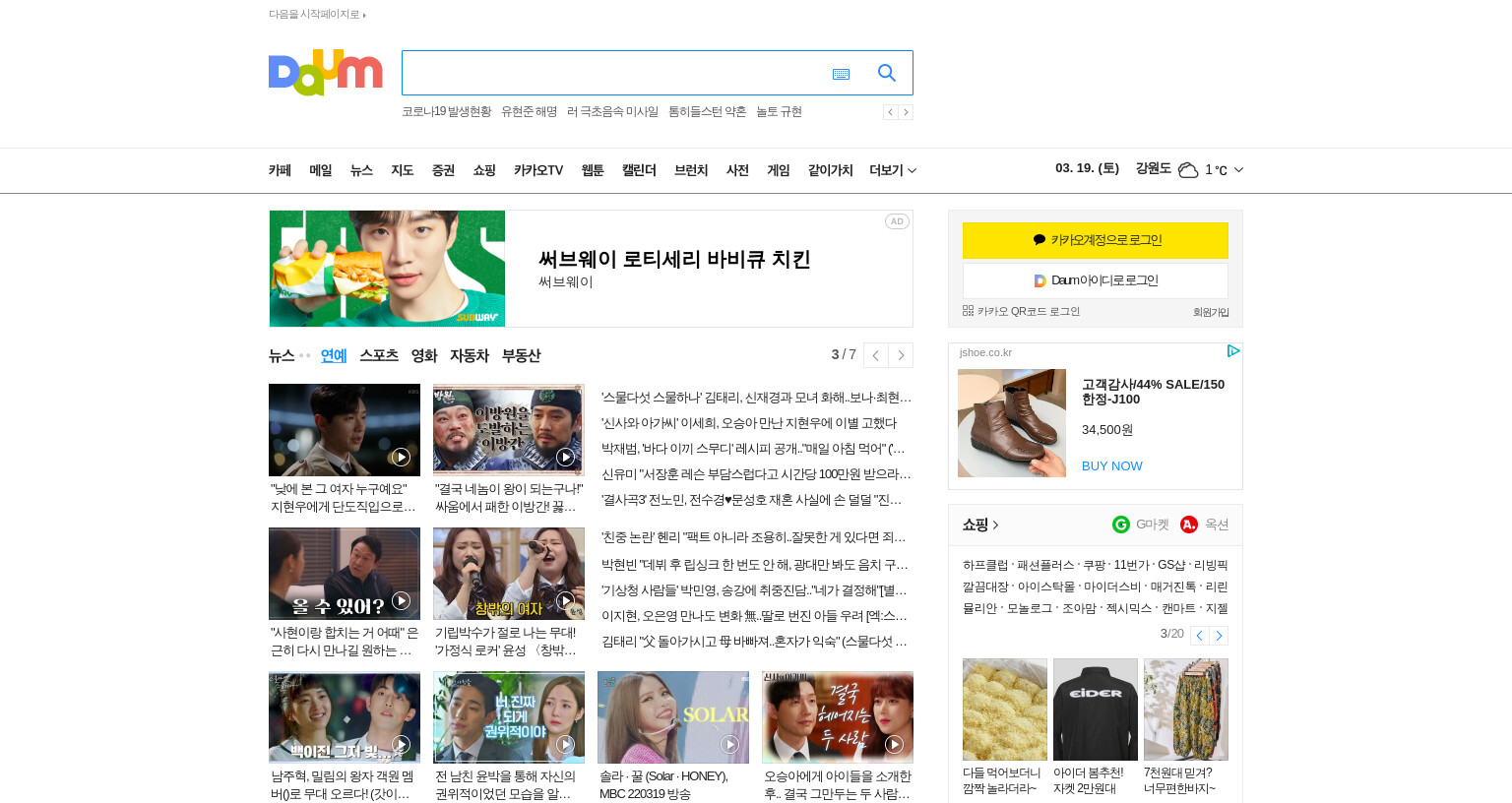The height and width of the screenshot is (803, 1512).
Task: Play the '오승아에게 아이들을' video thumbnail
Action: (x=838, y=717)
